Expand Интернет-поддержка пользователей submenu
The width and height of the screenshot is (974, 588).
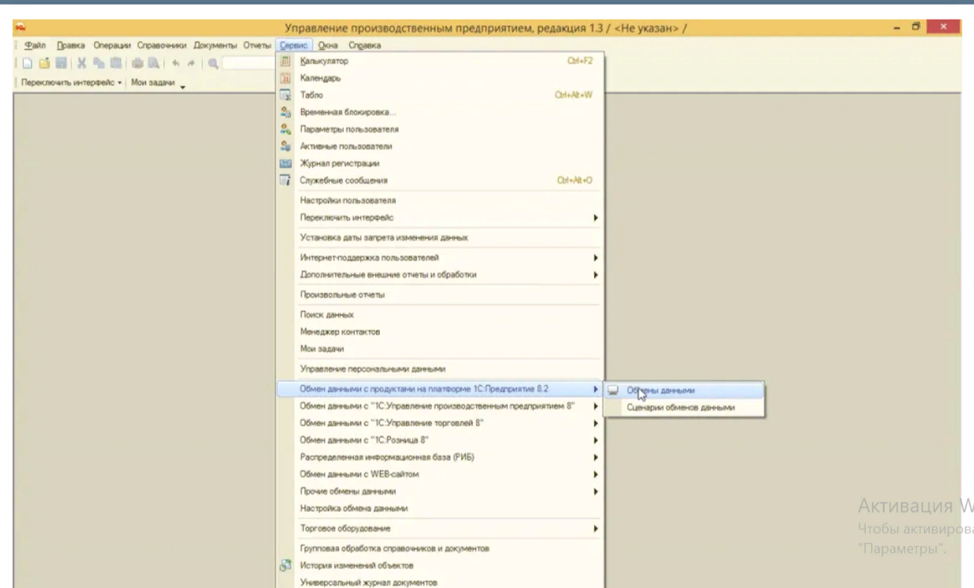pos(595,258)
